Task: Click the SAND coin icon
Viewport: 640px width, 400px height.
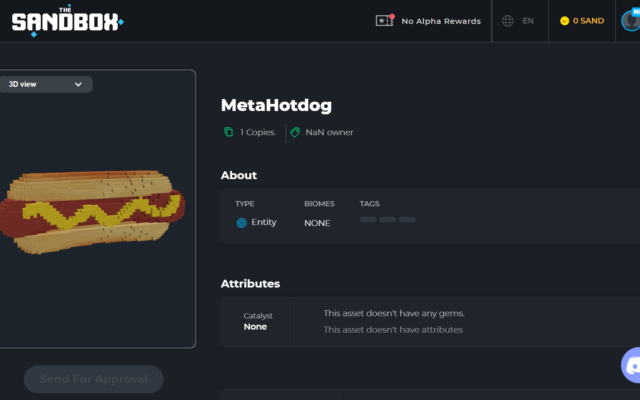Action: [564, 21]
